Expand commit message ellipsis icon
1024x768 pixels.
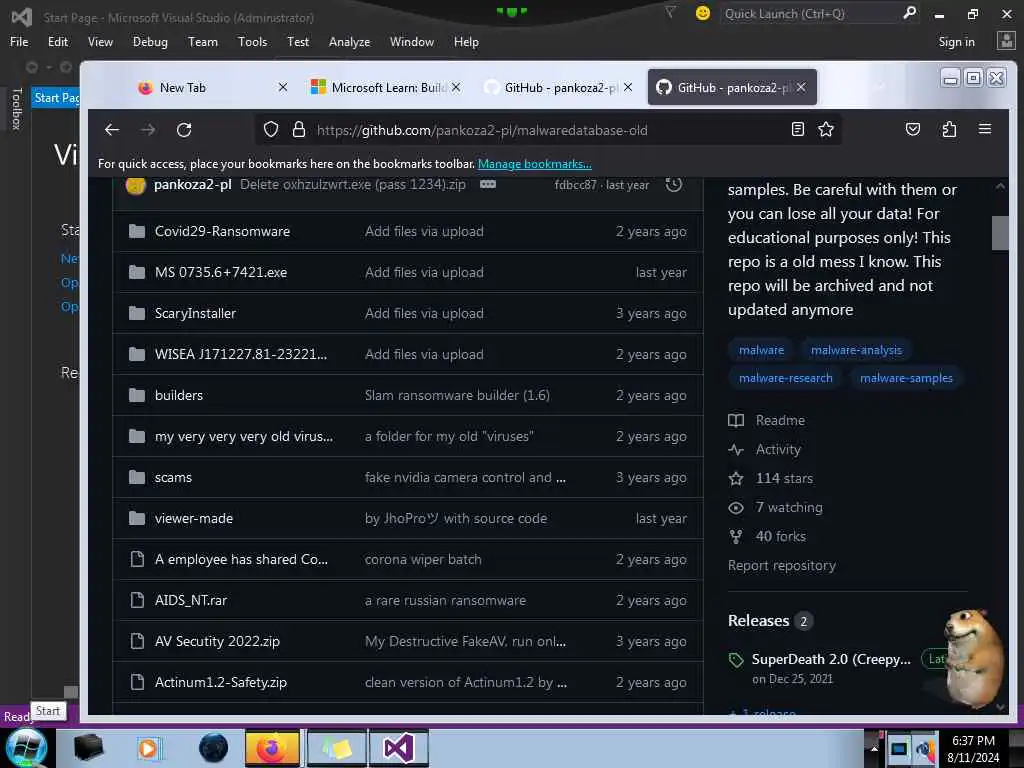pos(488,184)
